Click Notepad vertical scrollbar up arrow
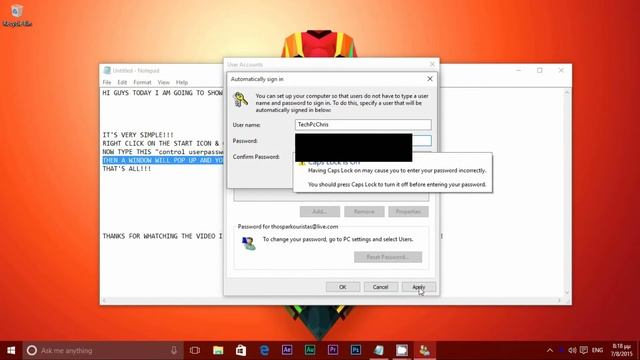This screenshot has width=640, height=360. click(x=567, y=93)
